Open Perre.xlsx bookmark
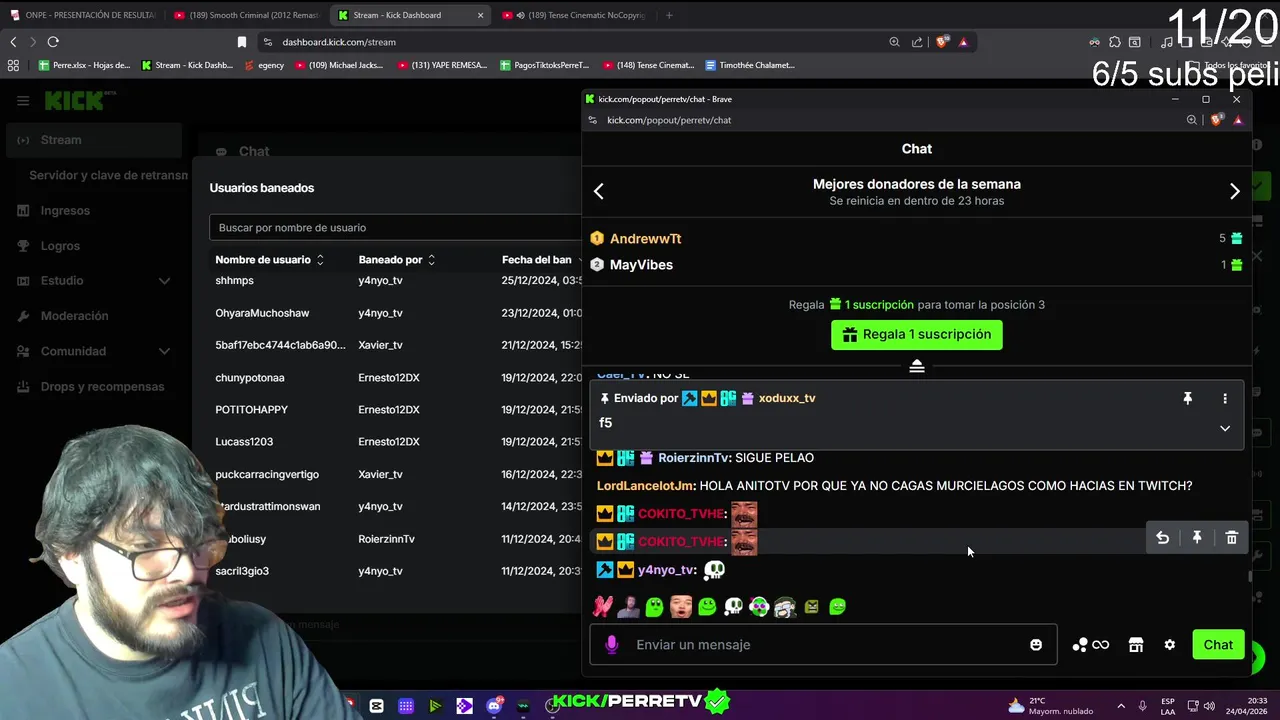This screenshot has width=1280, height=720. tap(84, 65)
